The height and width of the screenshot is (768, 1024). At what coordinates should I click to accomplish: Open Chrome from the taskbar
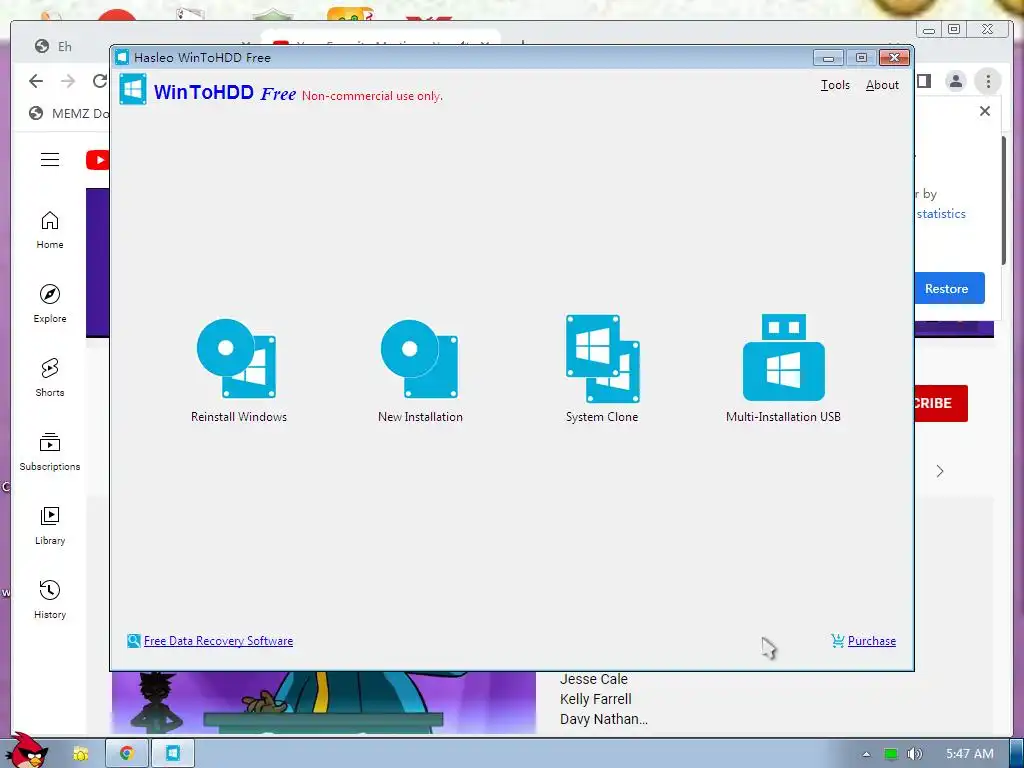coord(127,754)
